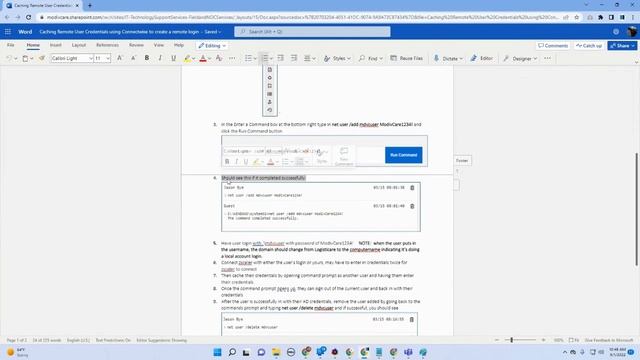Click the Decrease Indent icon
This screenshot has width=640, height=360.
[x=280, y=58]
